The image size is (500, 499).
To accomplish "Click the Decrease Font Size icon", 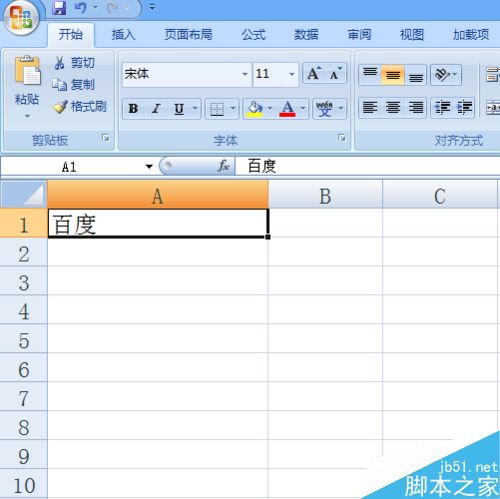I will [336, 74].
